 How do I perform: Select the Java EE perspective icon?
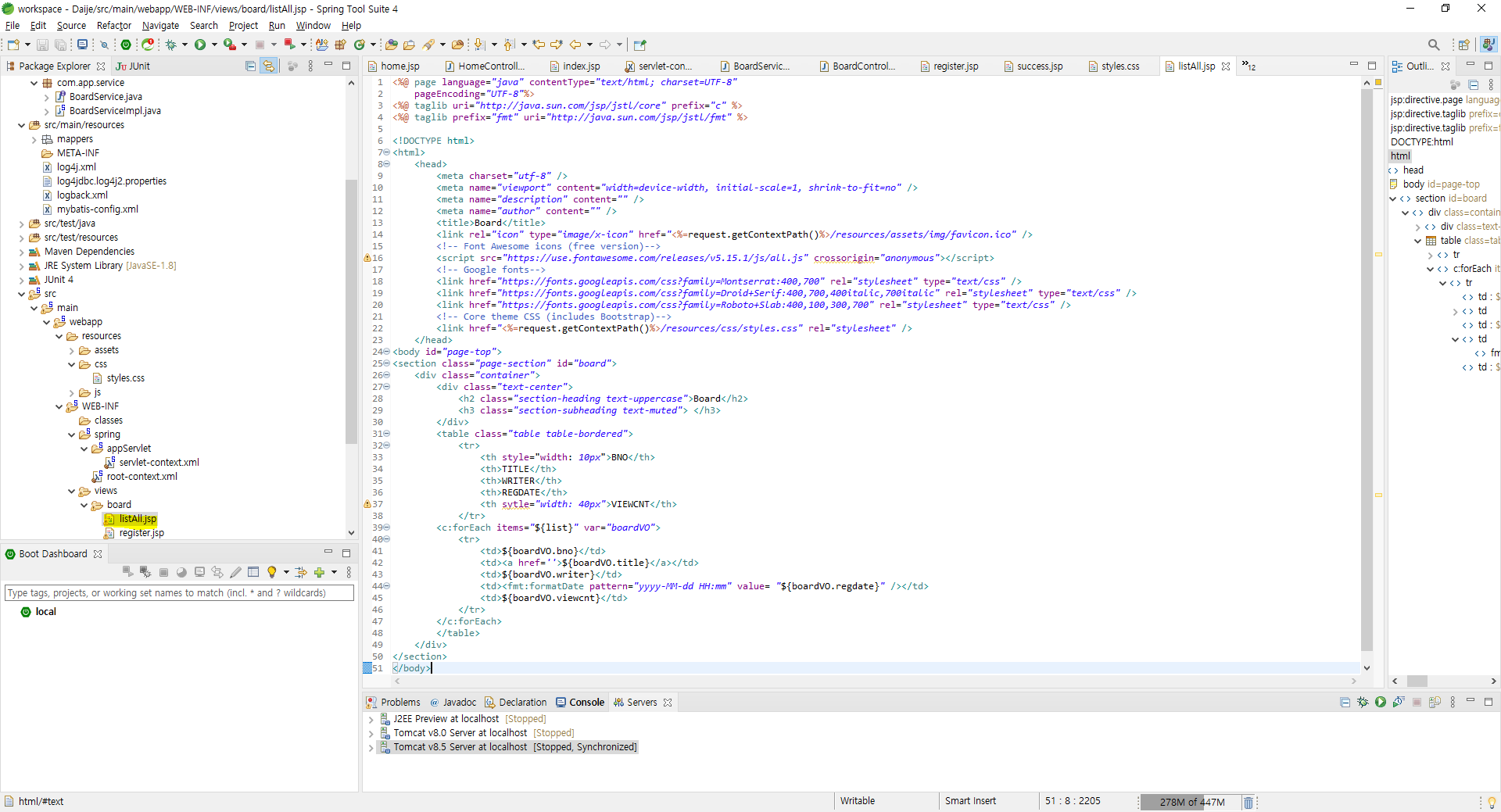pos(1488,45)
